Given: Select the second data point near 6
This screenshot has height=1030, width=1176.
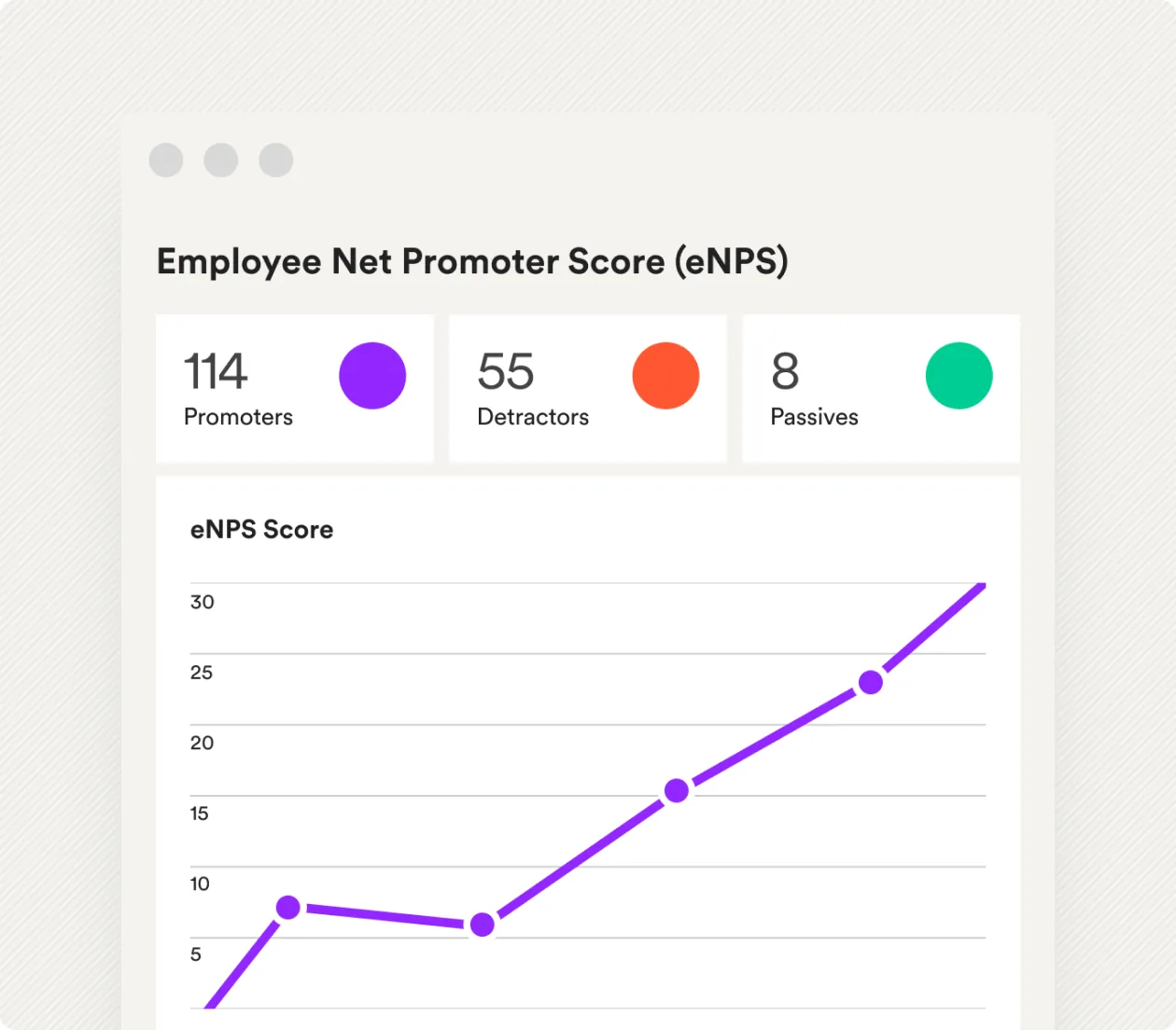Looking at the screenshot, I should [x=483, y=925].
